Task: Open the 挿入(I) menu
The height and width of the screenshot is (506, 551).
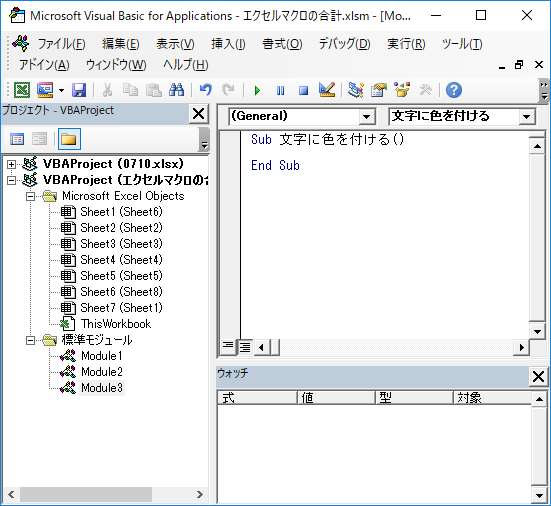Action: click(228, 44)
